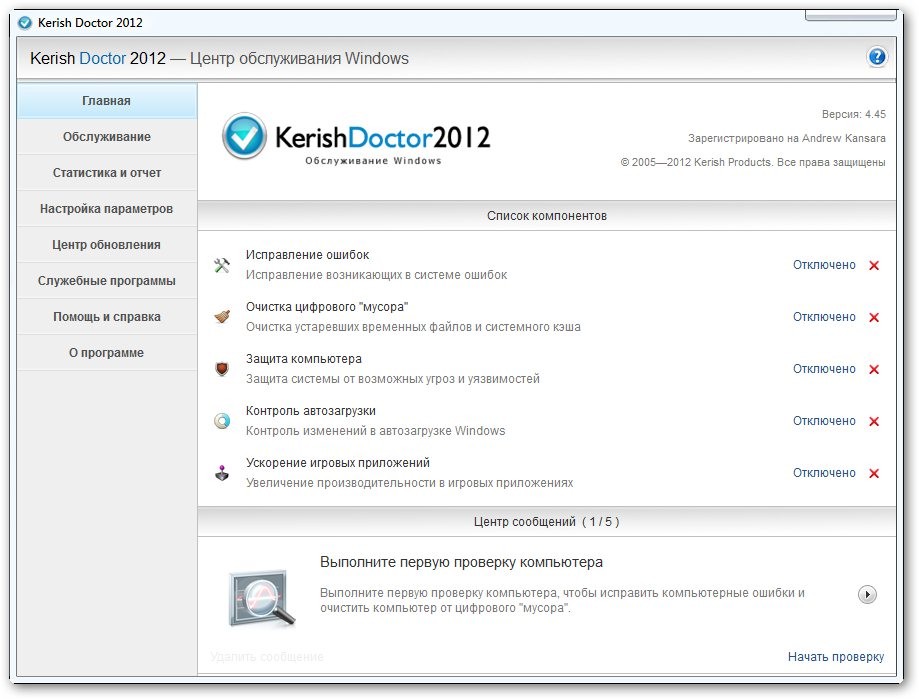Open Статистика и отчет section

click(107, 173)
